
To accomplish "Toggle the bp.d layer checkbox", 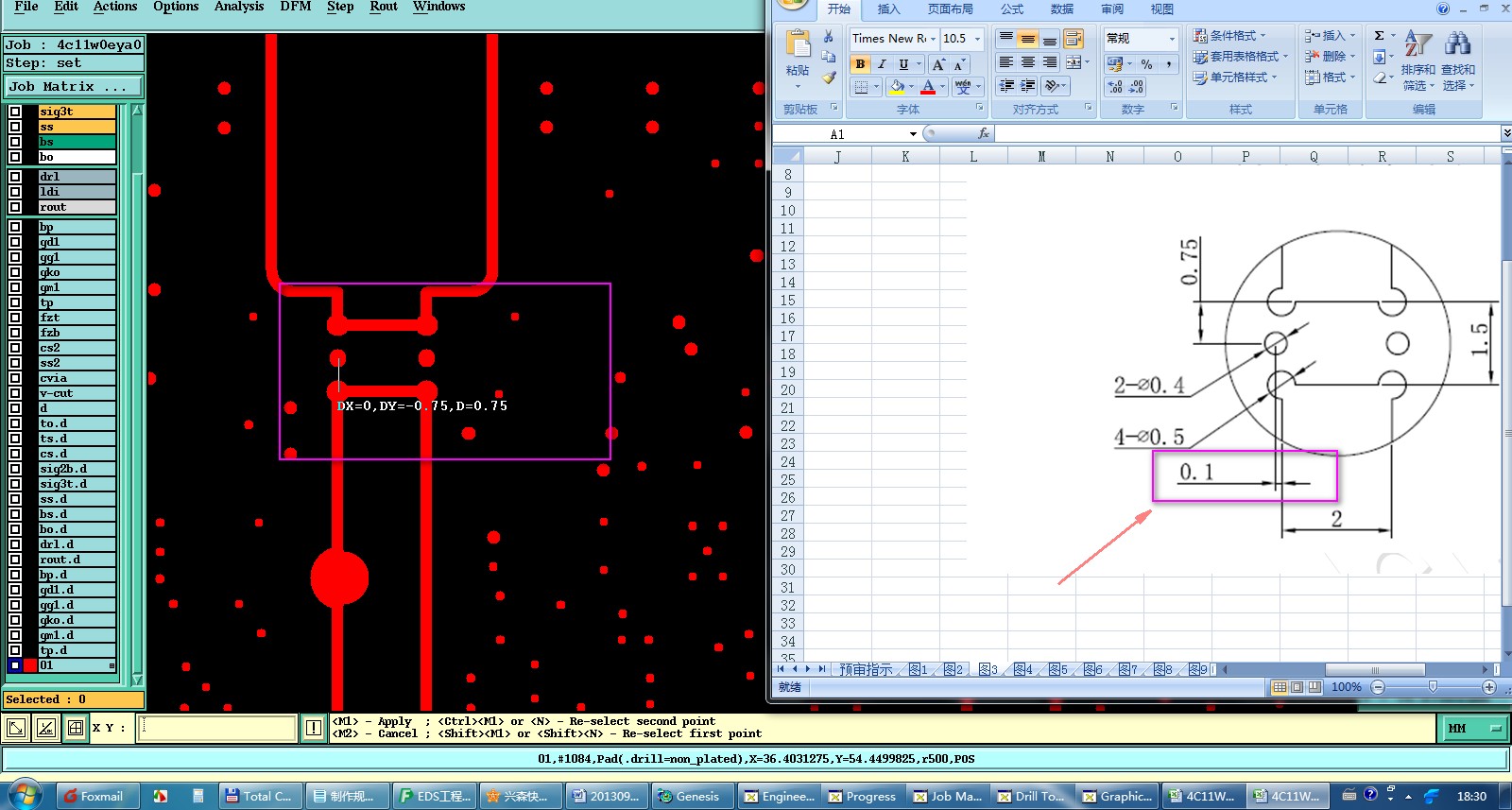I will (x=15, y=575).
